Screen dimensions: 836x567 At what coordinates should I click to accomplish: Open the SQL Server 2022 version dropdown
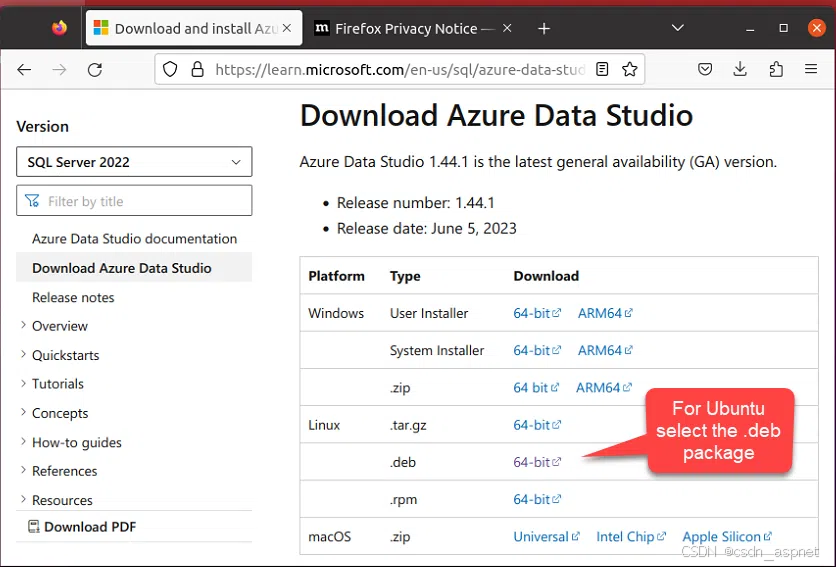[134, 162]
